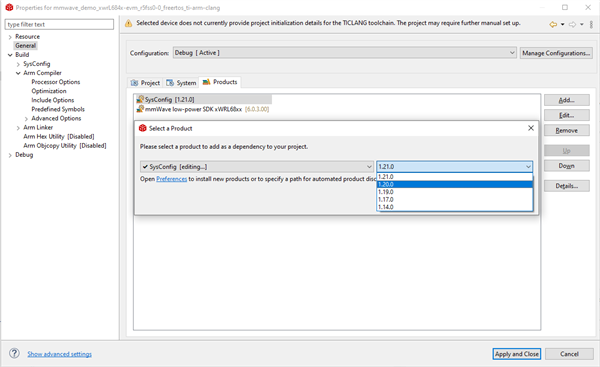Screen dimensions: 600x367
Task: Close the Select a Product dialog
Action: point(531,128)
